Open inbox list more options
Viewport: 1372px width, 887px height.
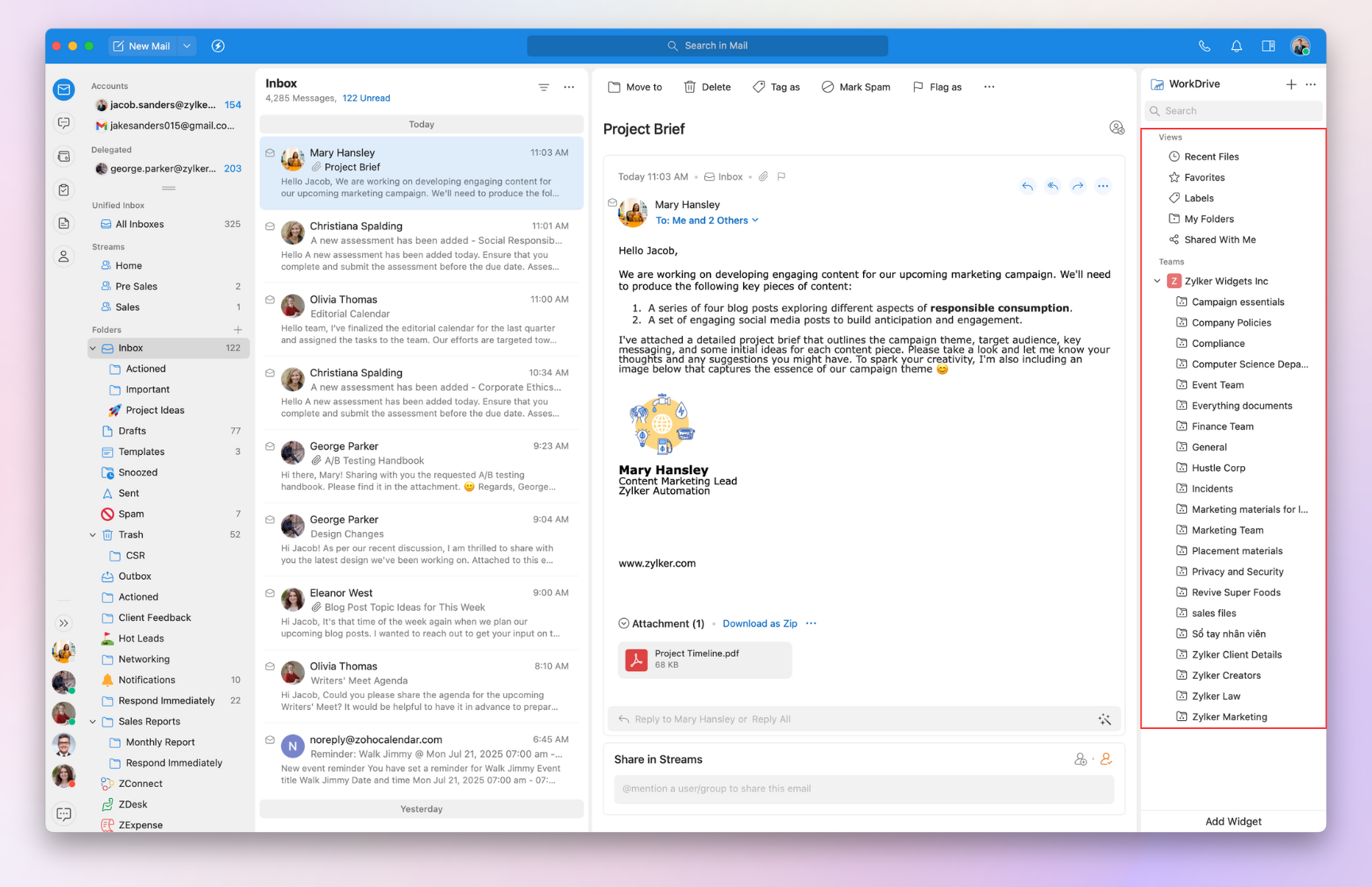[x=569, y=87]
